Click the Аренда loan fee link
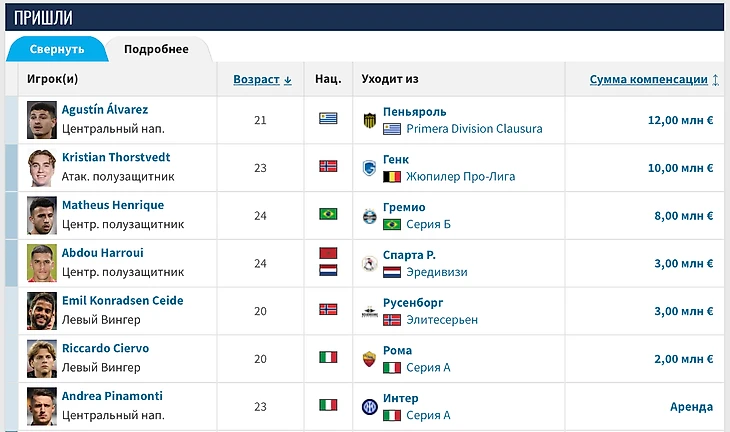Screen dimensions: 730x432 click(691, 407)
